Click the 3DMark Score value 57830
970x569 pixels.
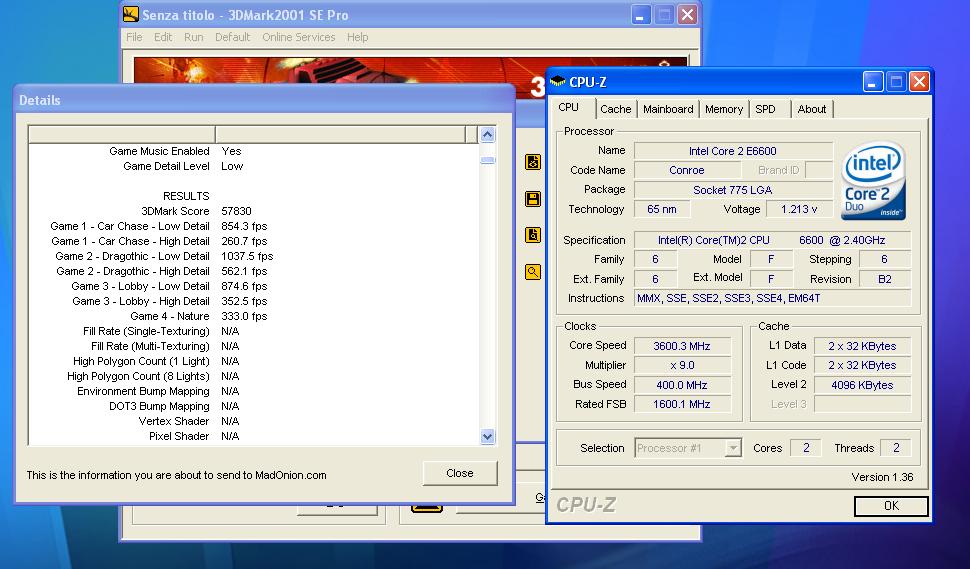coord(236,211)
